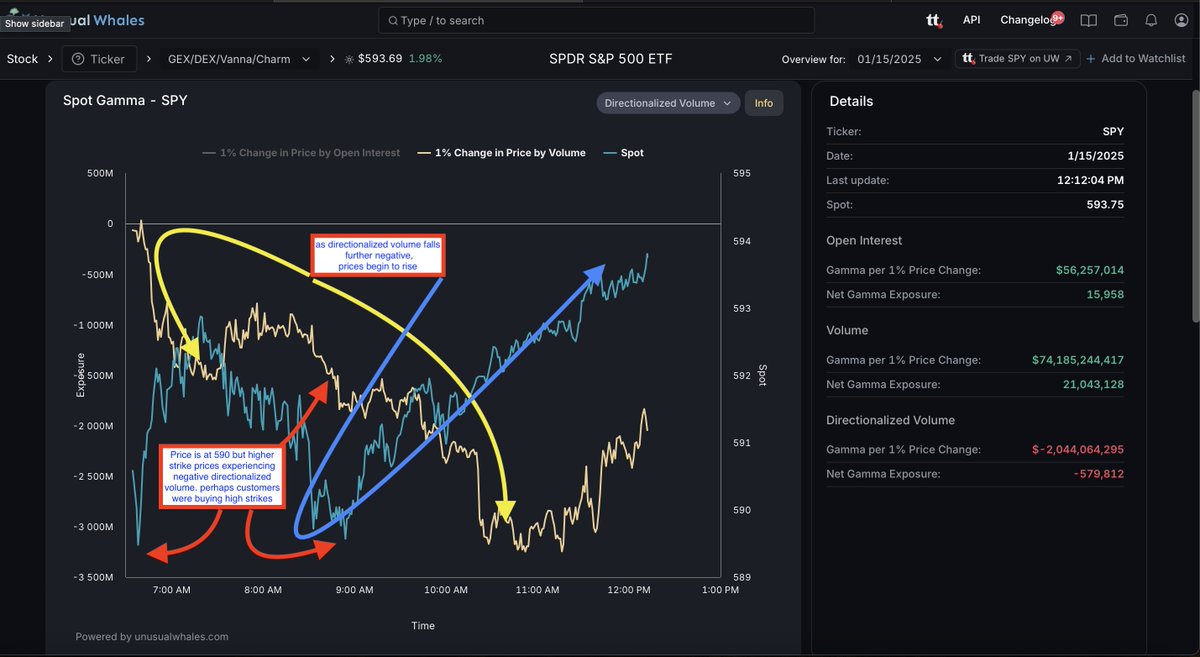Click the 'Spot Gamma - SPY' chart title
Screen dimensions: 1200x657
pyautogui.click(x=125, y=101)
